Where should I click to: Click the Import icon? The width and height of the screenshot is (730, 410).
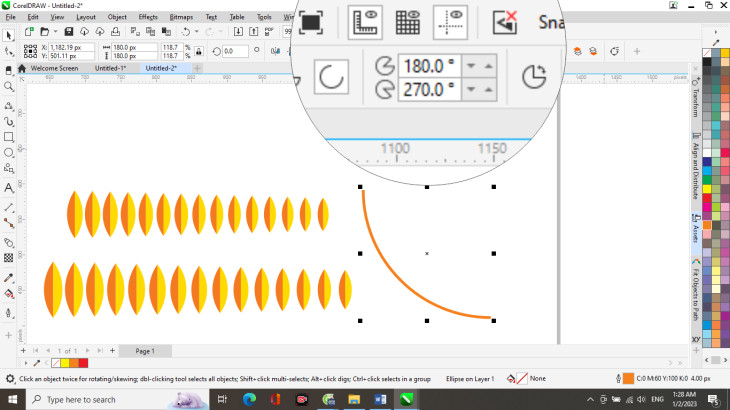point(238,32)
